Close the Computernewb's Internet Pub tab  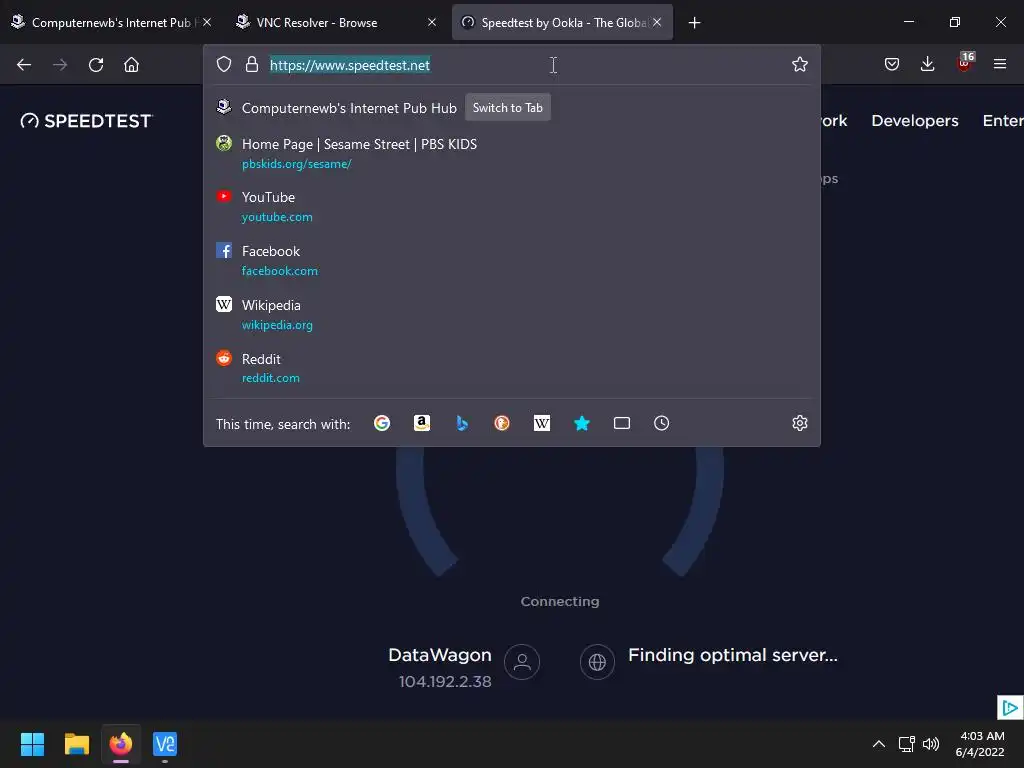[x=207, y=22]
